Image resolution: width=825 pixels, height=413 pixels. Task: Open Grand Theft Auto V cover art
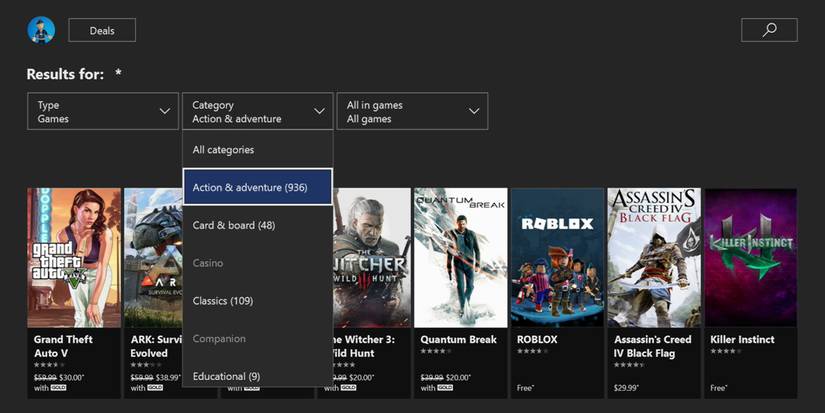[74, 258]
